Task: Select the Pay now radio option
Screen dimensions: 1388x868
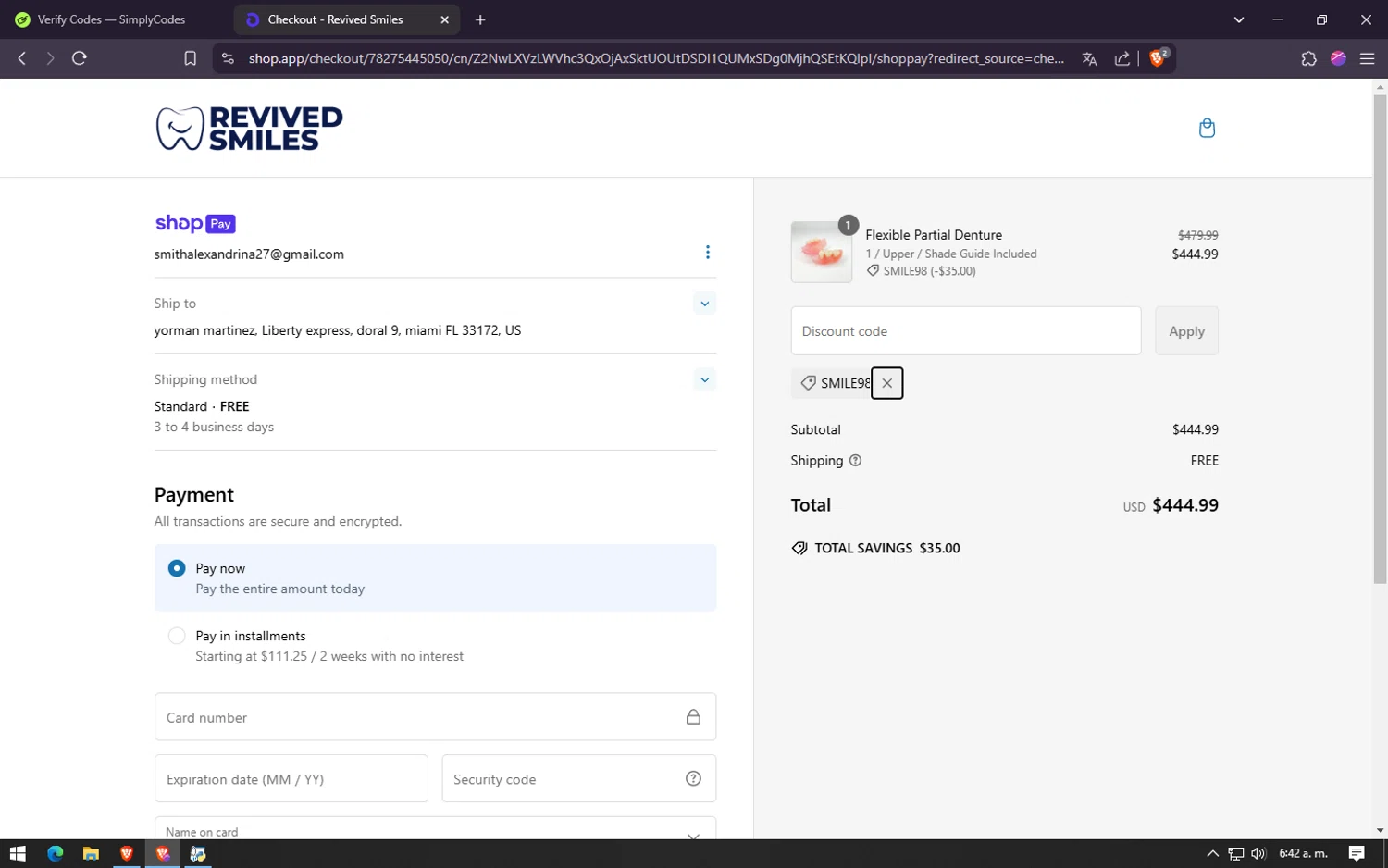Action: click(177, 568)
